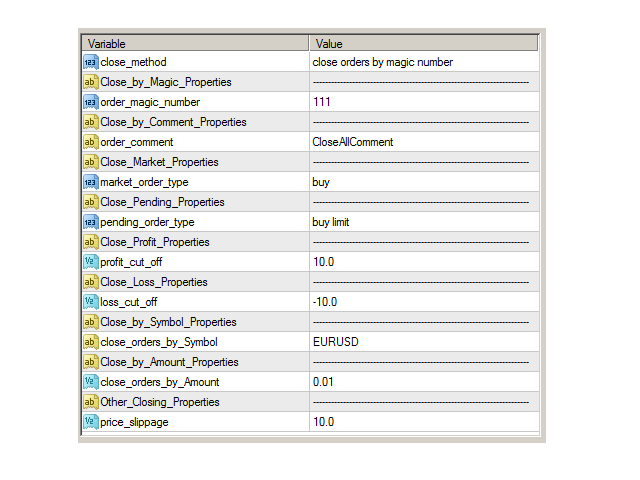Select the profit_cut_off variable name
The image size is (640, 480).
[x=131, y=262]
